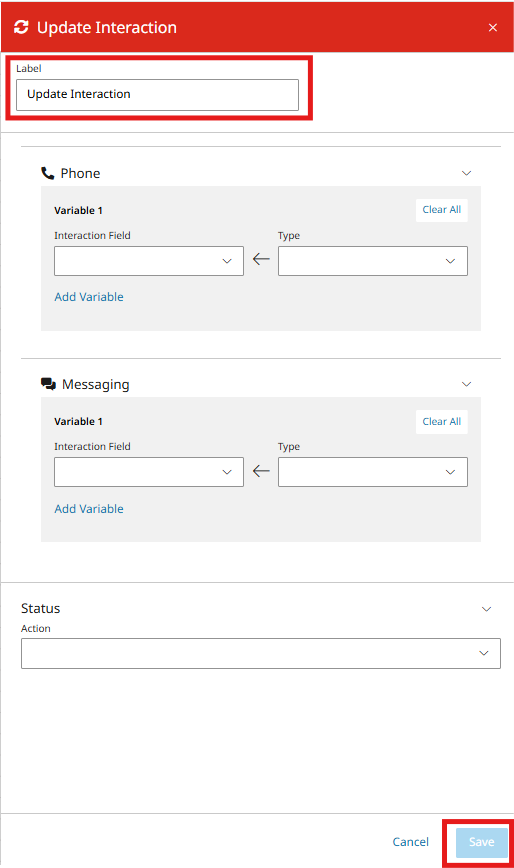514x868 pixels.
Task: Collapse the Messaging section chevron
Action: [466, 384]
